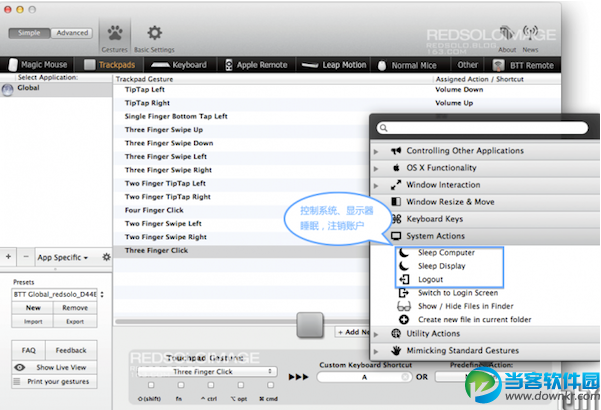Open the App Specific dropdown
This screenshot has height=410, width=601.
coord(63,257)
